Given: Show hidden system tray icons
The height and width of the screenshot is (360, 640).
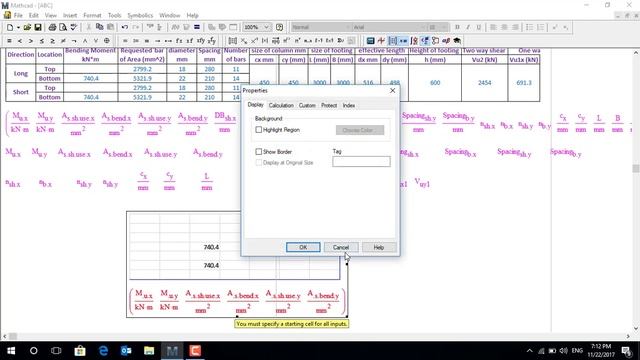Looking at the screenshot, I should (x=529, y=351).
